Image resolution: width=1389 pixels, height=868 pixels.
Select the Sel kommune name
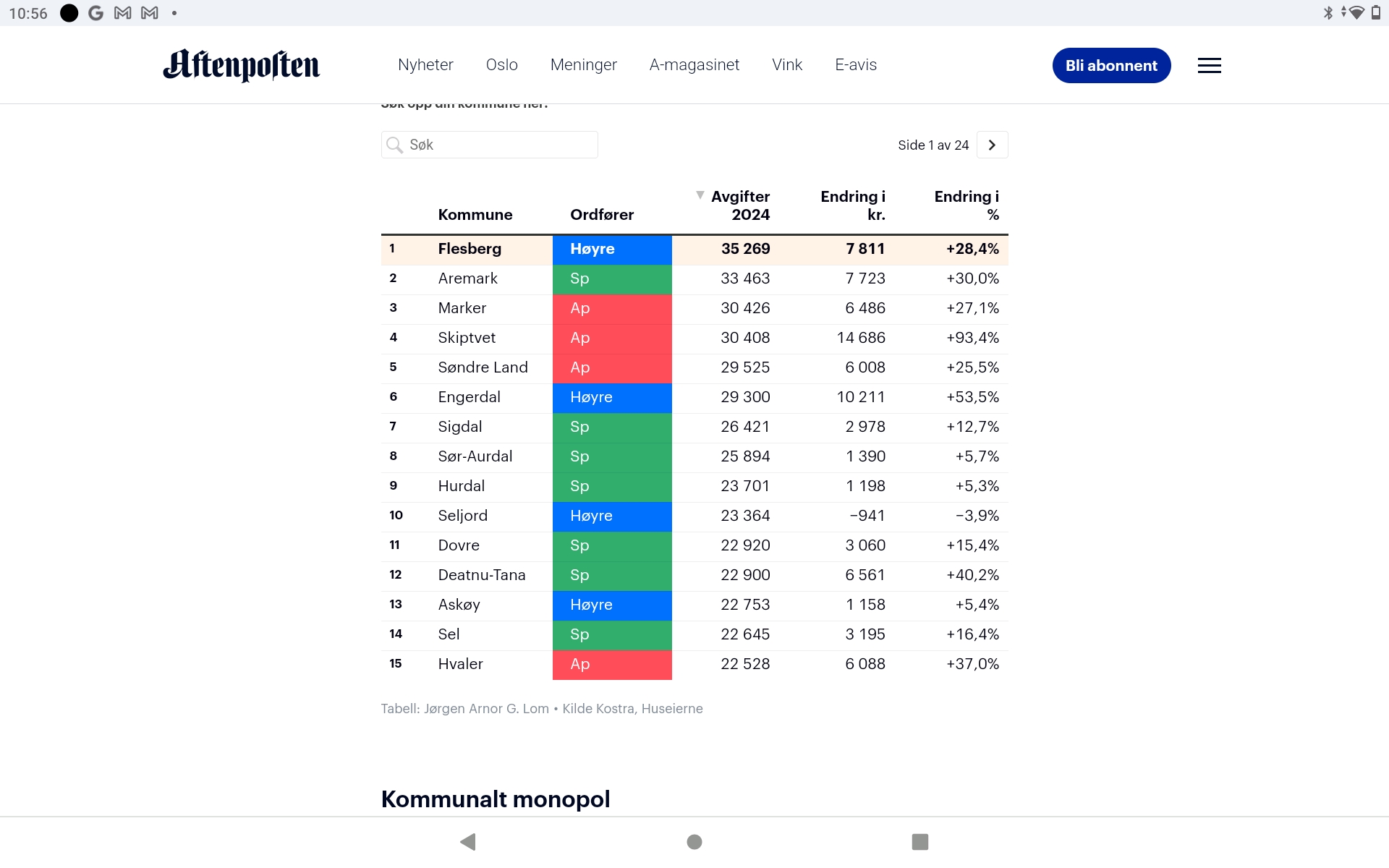pyautogui.click(x=449, y=634)
